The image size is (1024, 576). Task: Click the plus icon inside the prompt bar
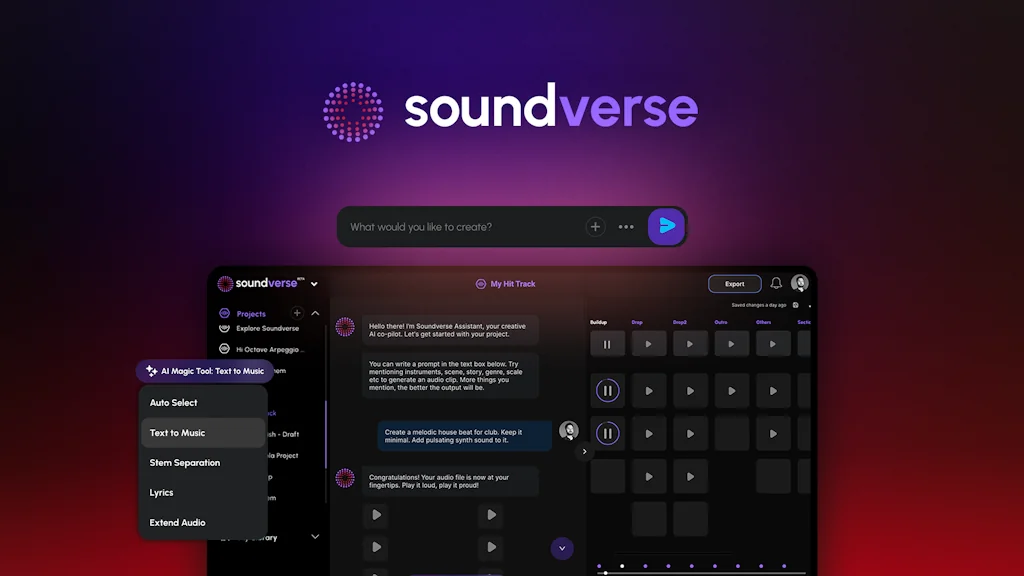click(595, 226)
